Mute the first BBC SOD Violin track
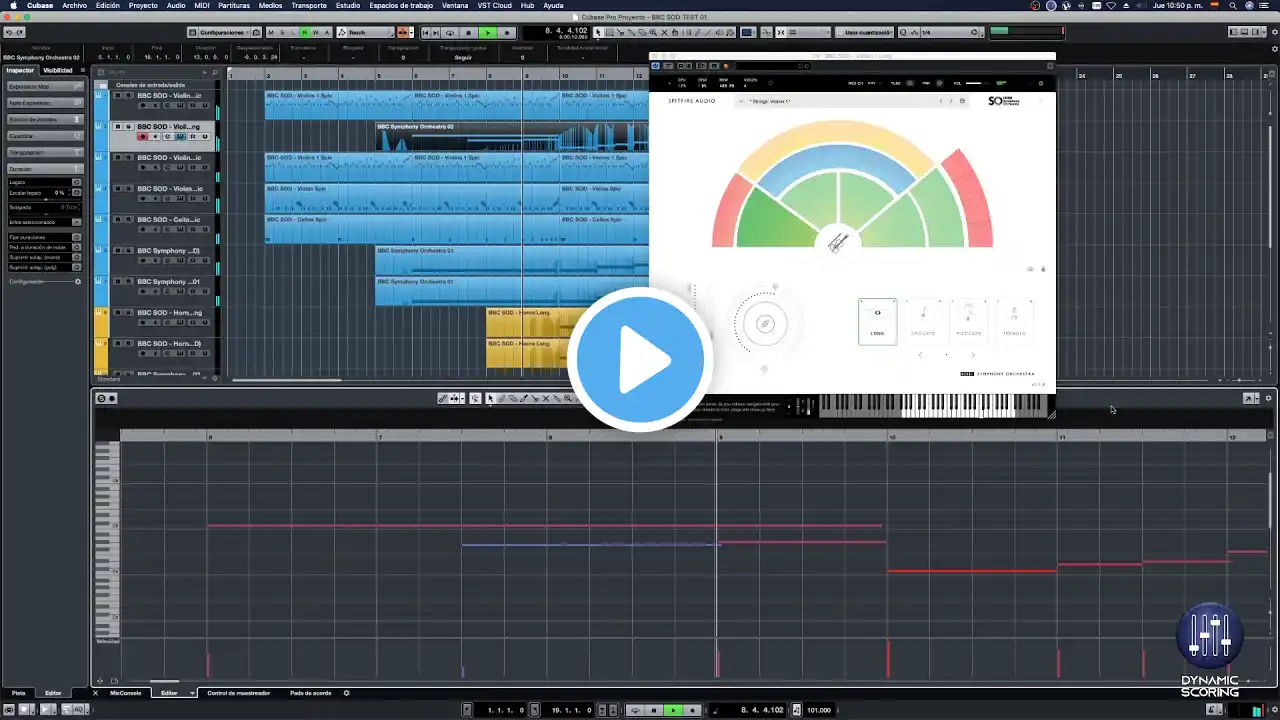This screenshot has width=1280, height=720. [x=117, y=96]
